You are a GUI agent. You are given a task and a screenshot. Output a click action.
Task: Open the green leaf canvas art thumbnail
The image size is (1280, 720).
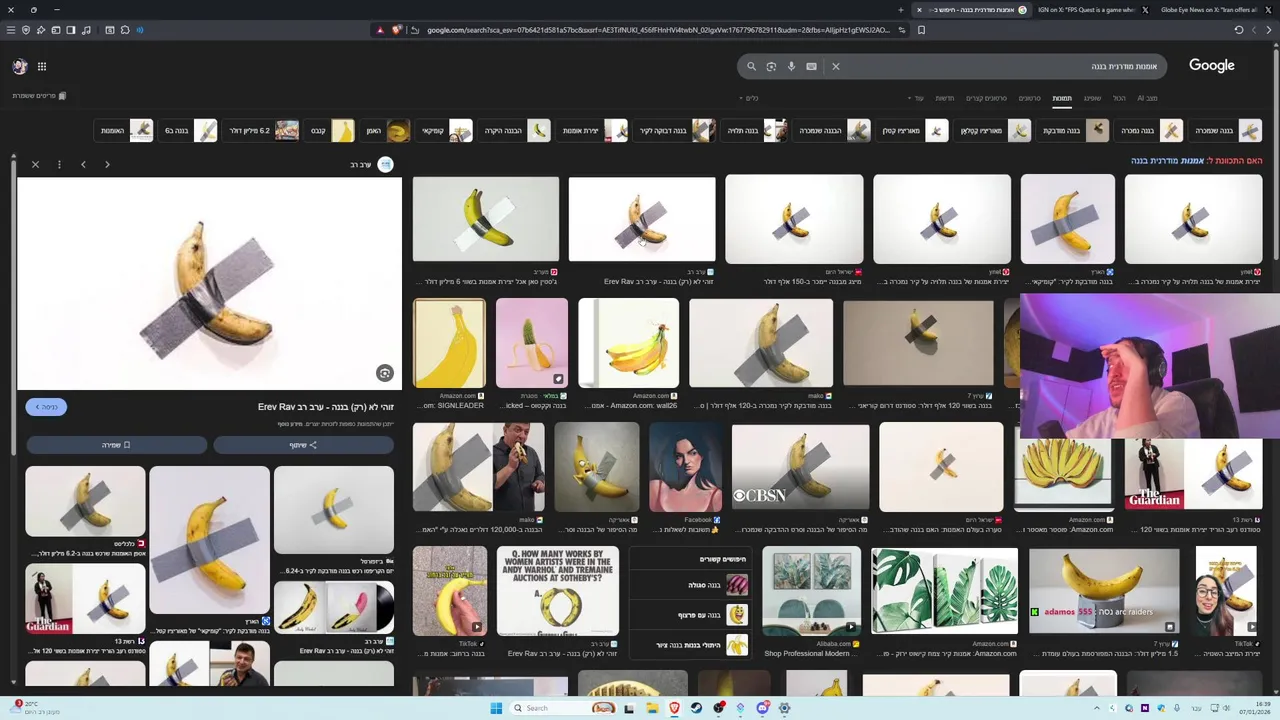coord(944,591)
